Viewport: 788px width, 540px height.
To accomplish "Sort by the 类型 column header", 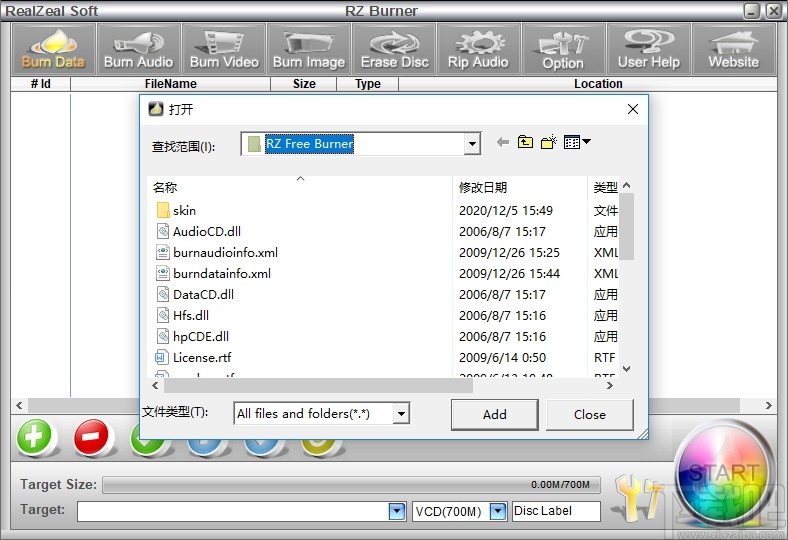I will [x=605, y=187].
